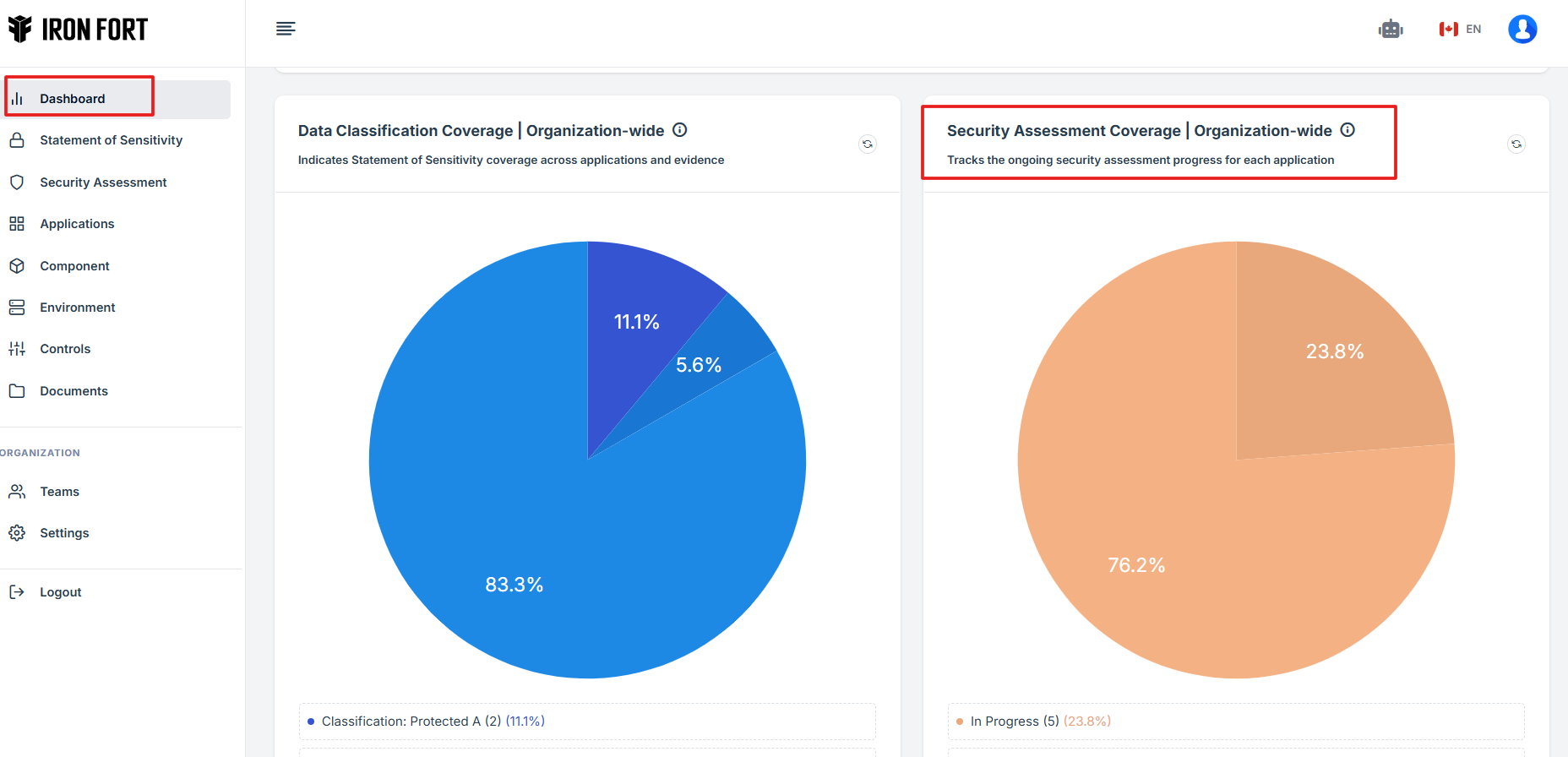Click the Settings gear icon
Viewport: 1568px width, 757px height.
(x=17, y=533)
